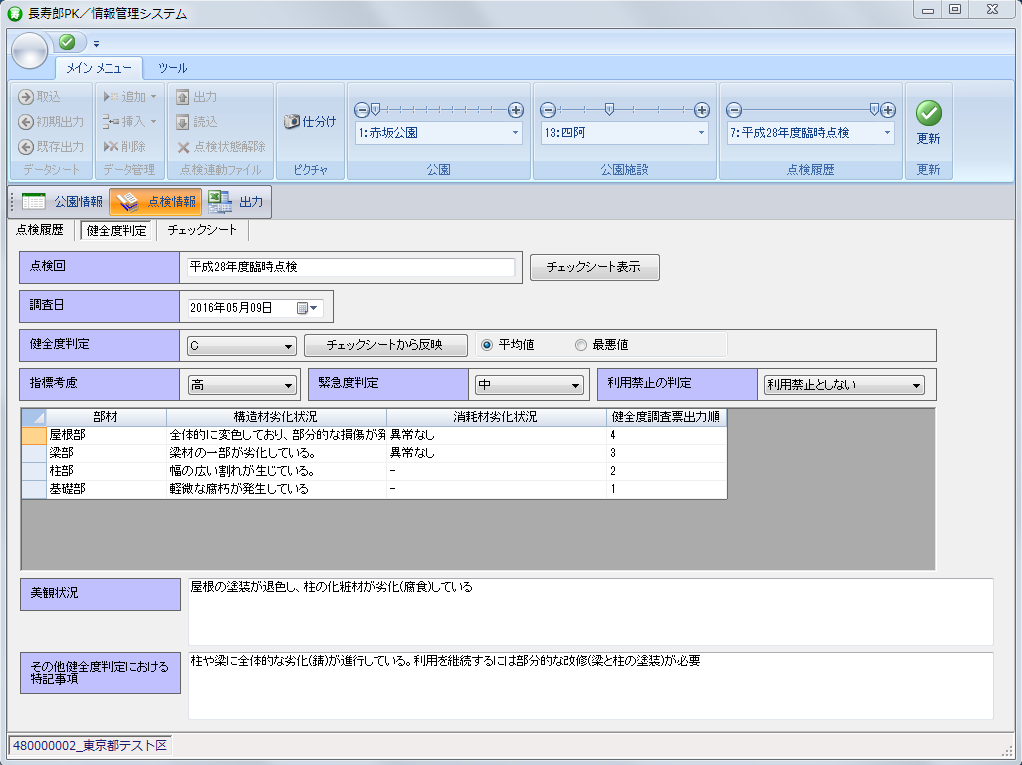
Task: Select the 平均値 radio button
Action: tap(488, 345)
